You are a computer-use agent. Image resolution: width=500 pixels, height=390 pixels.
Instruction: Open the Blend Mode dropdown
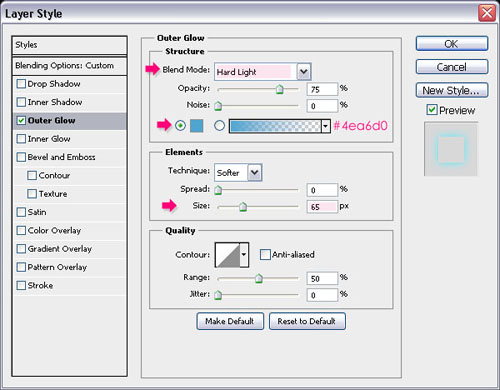304,71
